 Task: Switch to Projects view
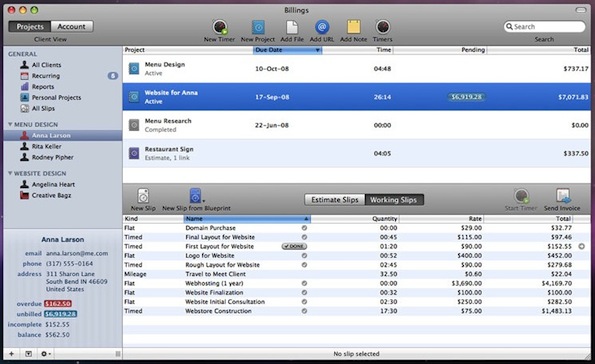[30, 27]
